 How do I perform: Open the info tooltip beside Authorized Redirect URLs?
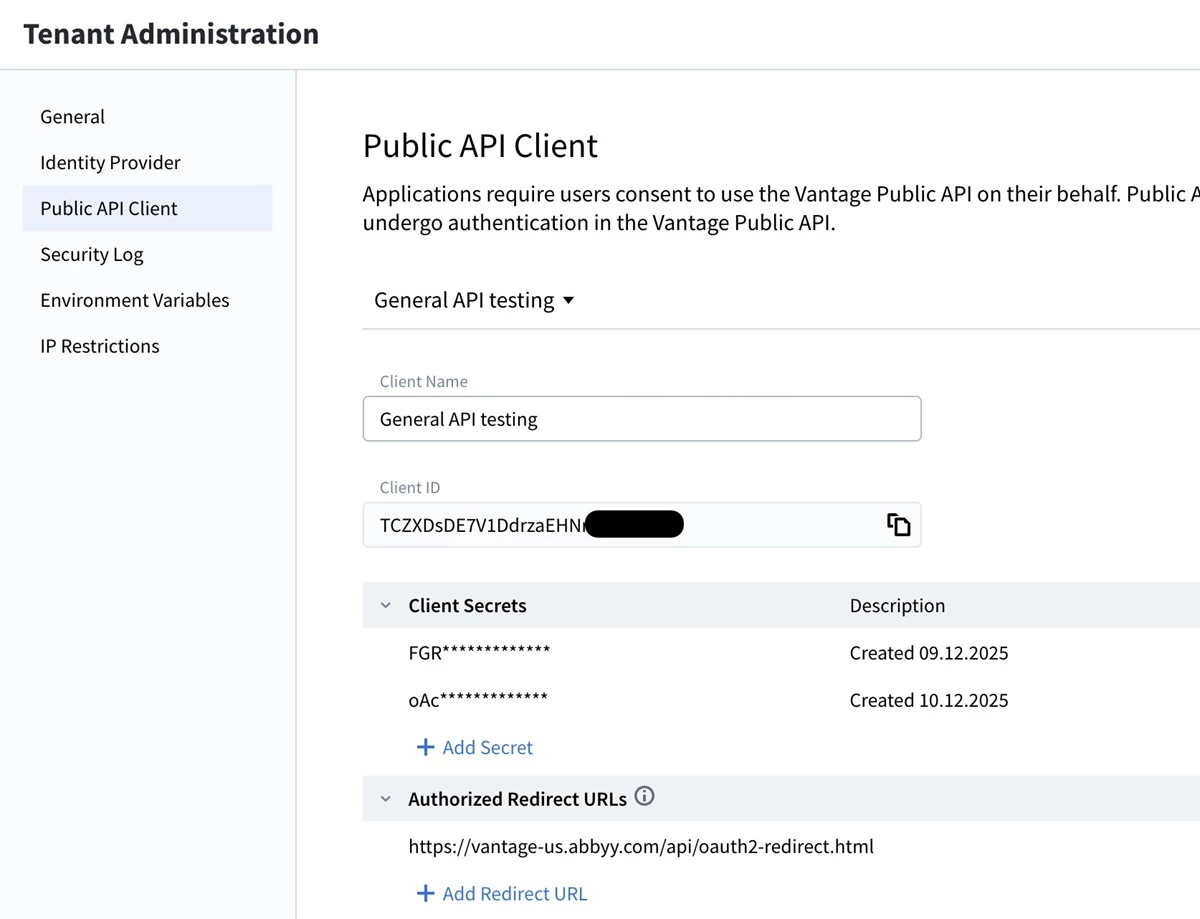(x=645, y=796)
